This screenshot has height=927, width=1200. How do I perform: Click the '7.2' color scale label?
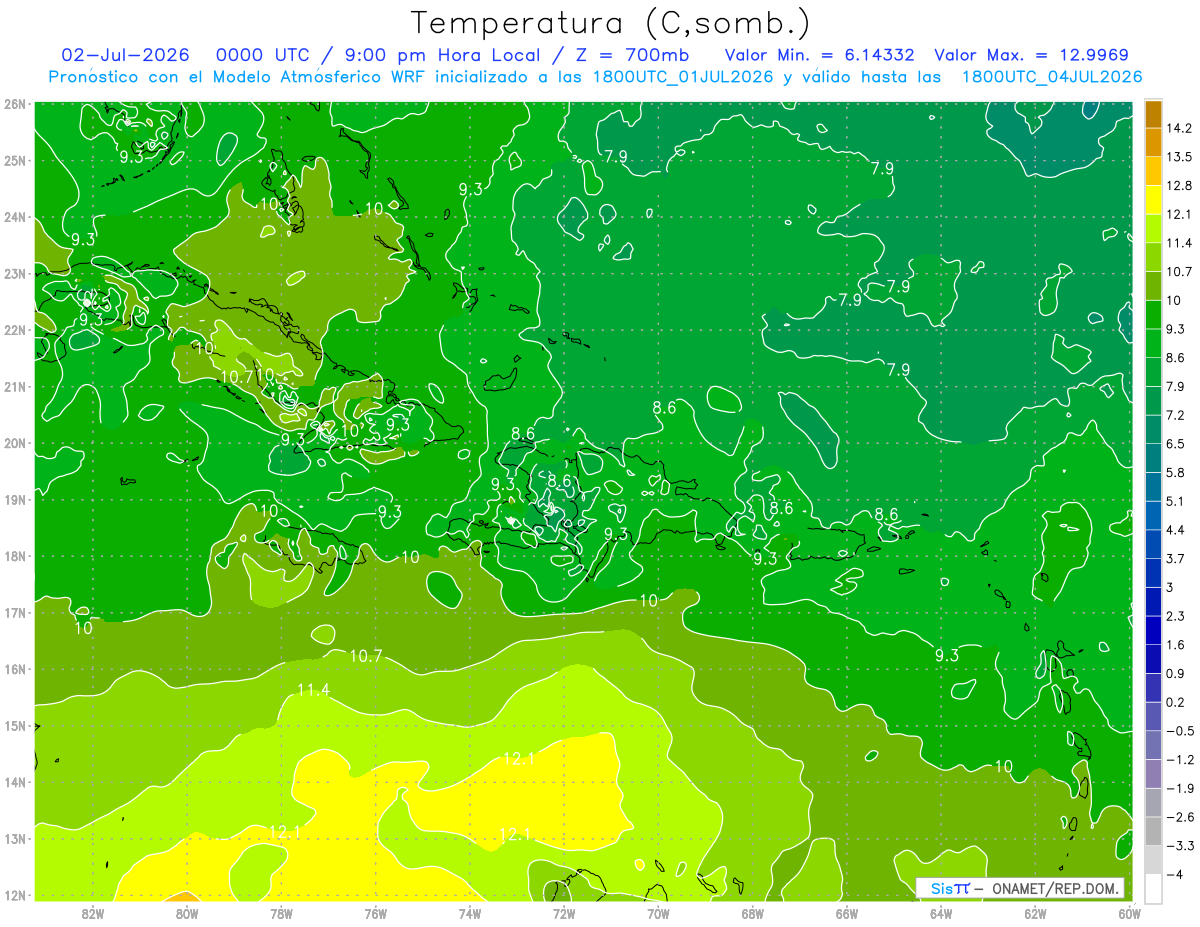(x=1176, y=414)
